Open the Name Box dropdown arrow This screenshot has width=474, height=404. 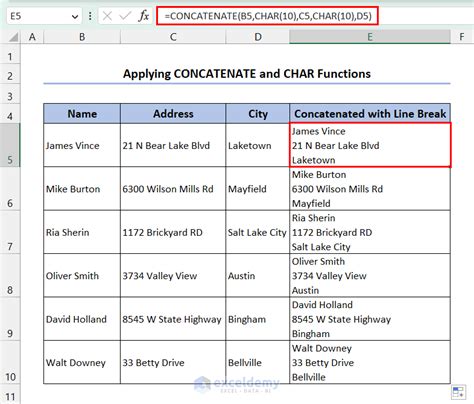[75, 16]
